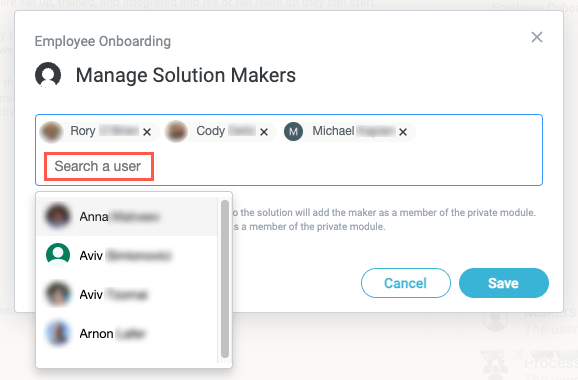Viewport: 578px width, 380px height.
Task: Pick Arnon from the suggestions list
Action: click(127, 334)
